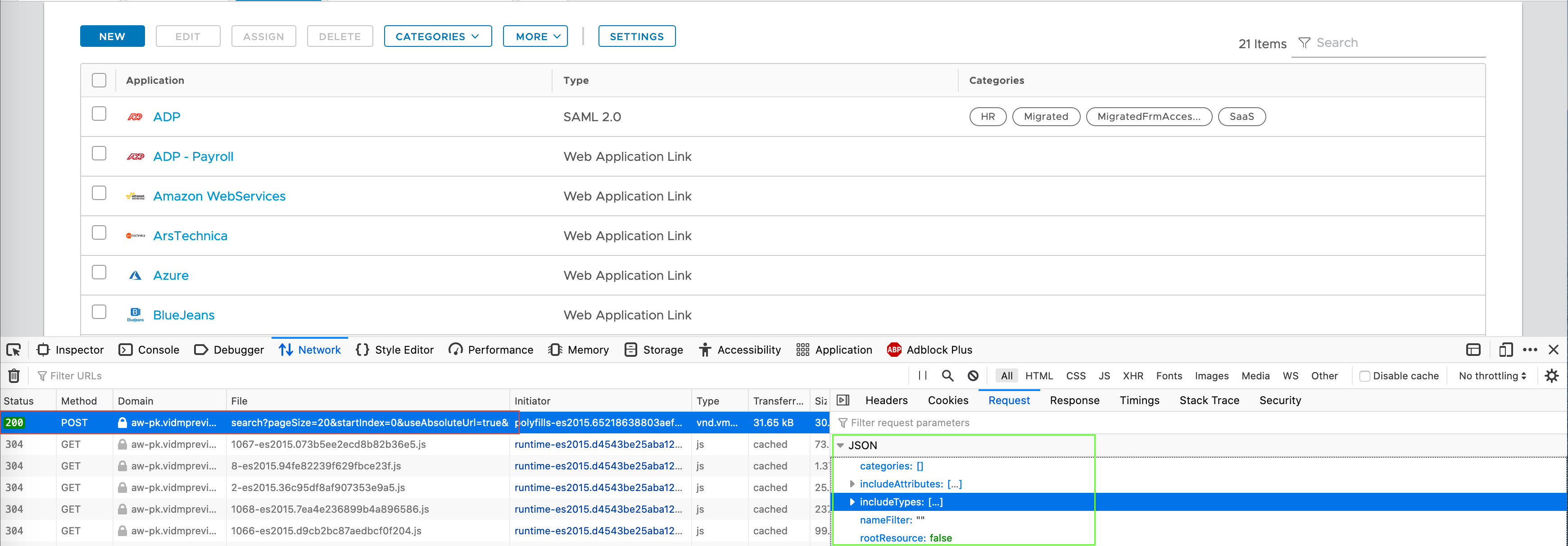Check the BlueJeans row checkbox
Image resolution: width=1568 pixels, height=546 pixels.
click(x=99, y=312)
